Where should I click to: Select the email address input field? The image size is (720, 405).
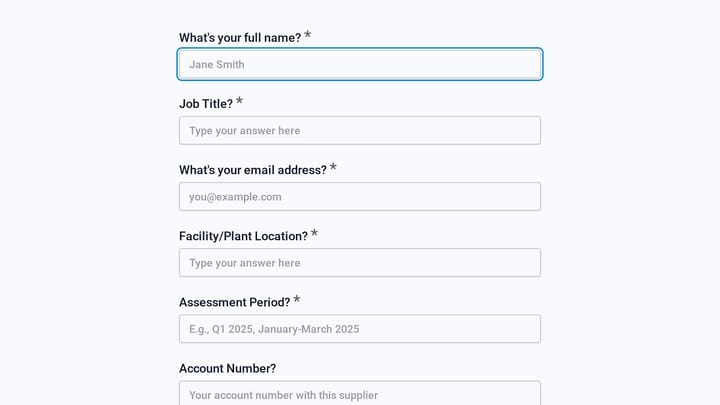click(360, 197)
